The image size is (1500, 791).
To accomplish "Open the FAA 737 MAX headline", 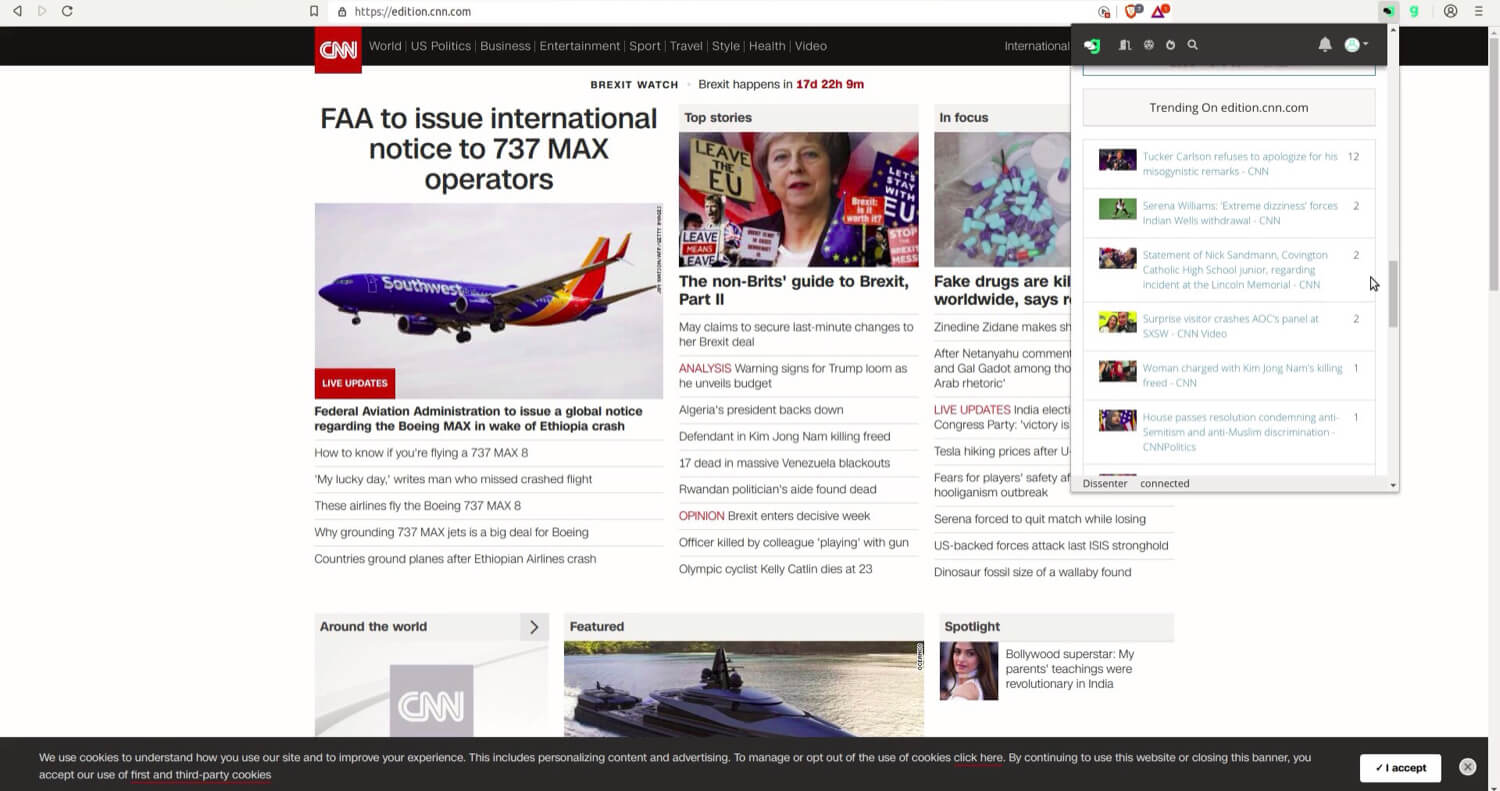I will [489, 149].
